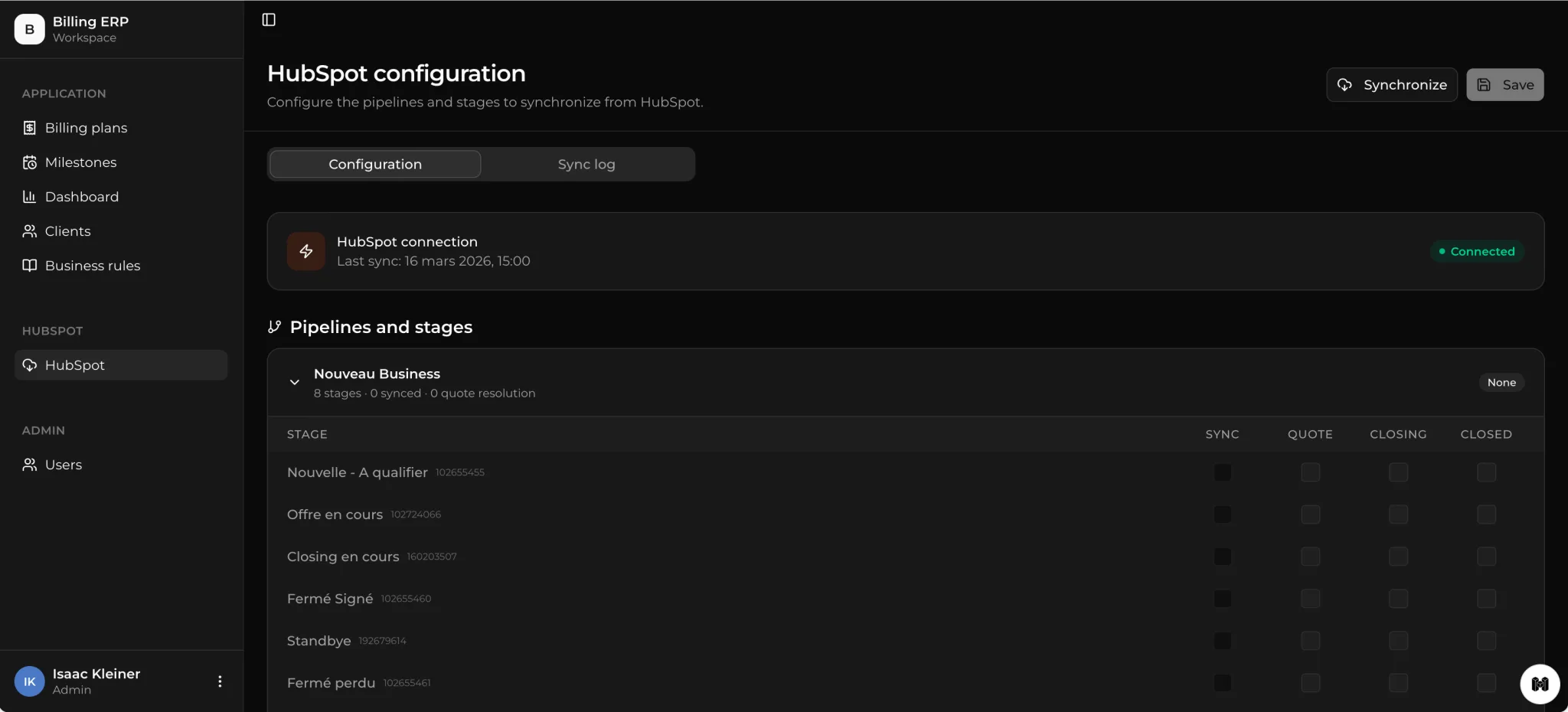Enable Sync for Fermé perdu
This screenshot has height=712, width=1568.
pyautogui.click(x=1223, y=683)
